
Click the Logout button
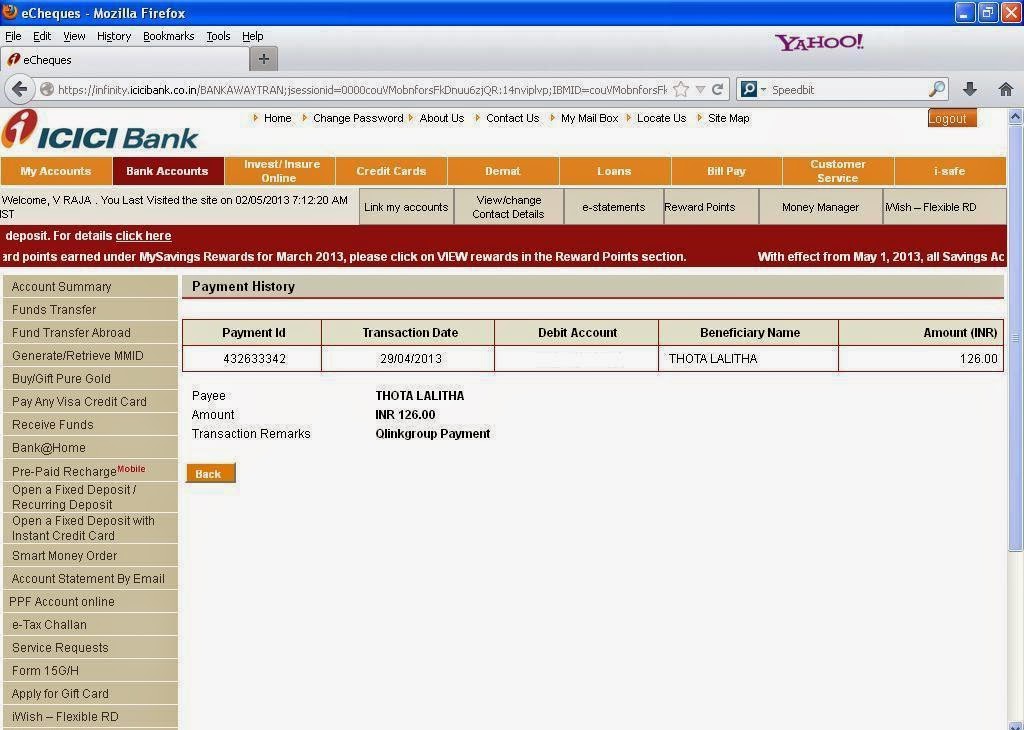952,118
